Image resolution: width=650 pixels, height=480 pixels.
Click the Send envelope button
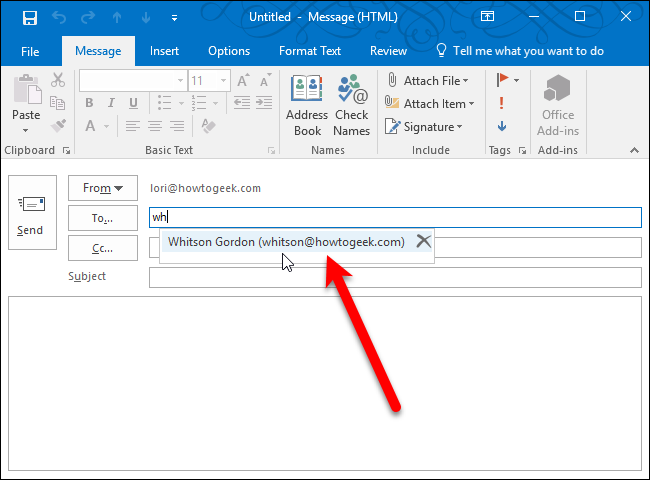pyautogui.click(x=32, y=212)
